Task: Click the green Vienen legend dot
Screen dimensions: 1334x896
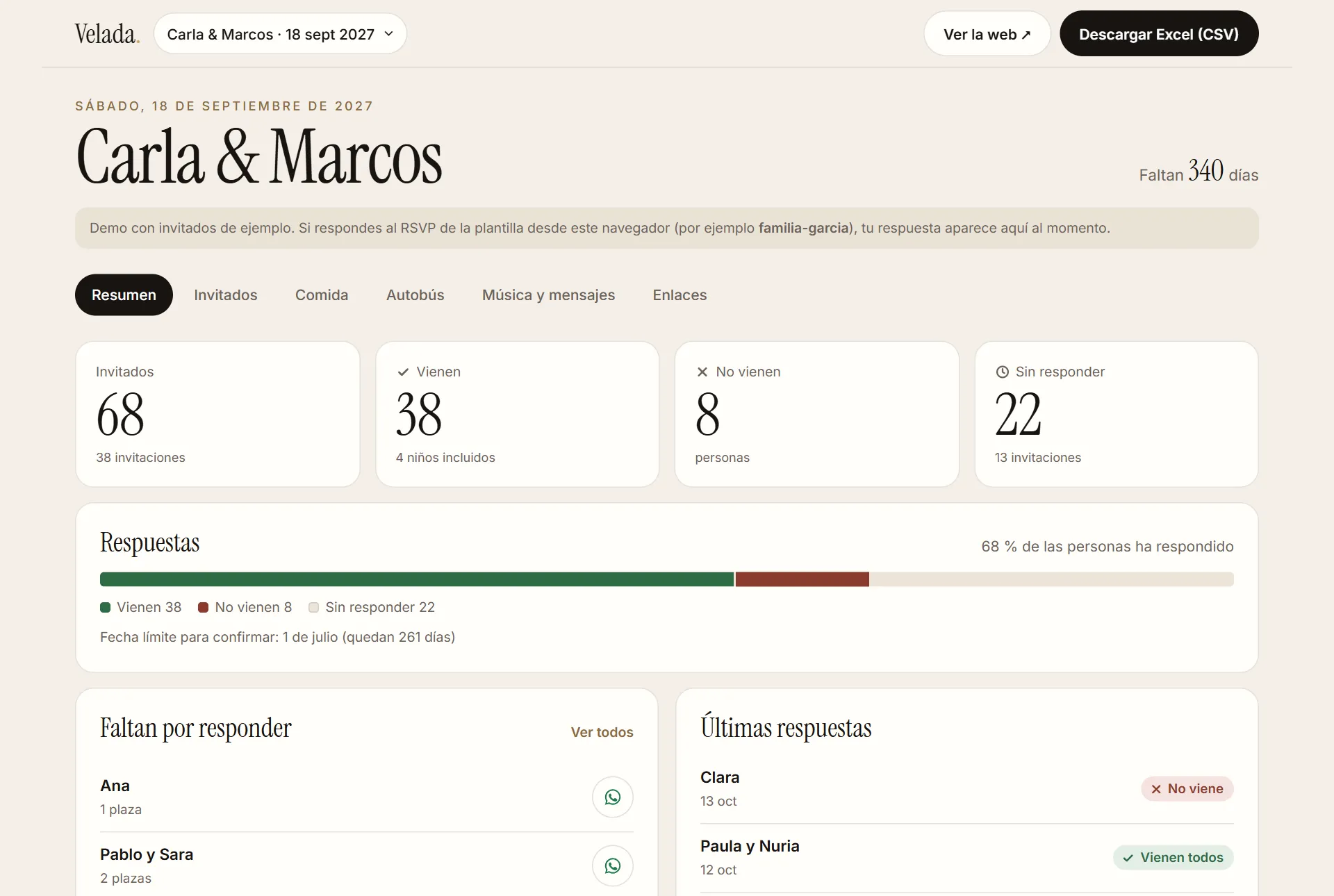Action: click(106, 608)
